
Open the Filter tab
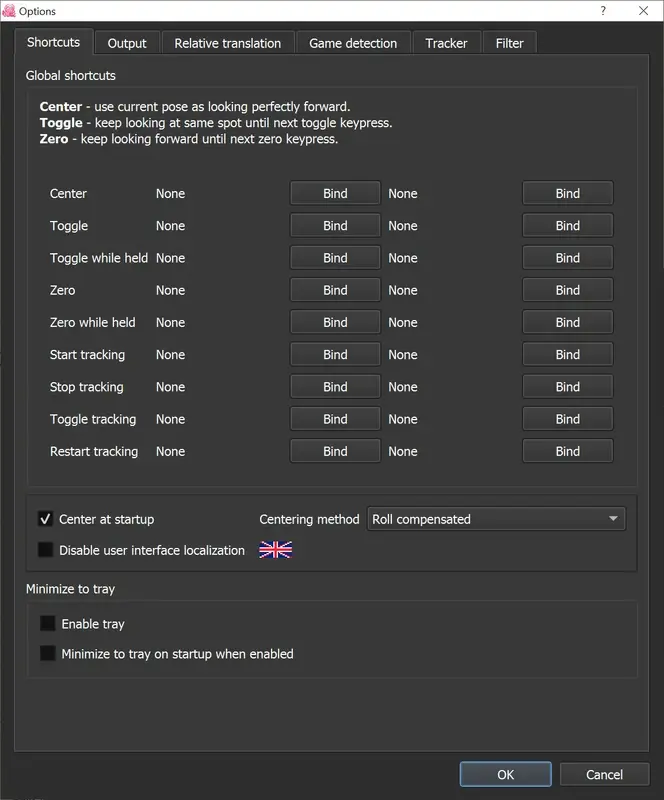coord(510,43)
